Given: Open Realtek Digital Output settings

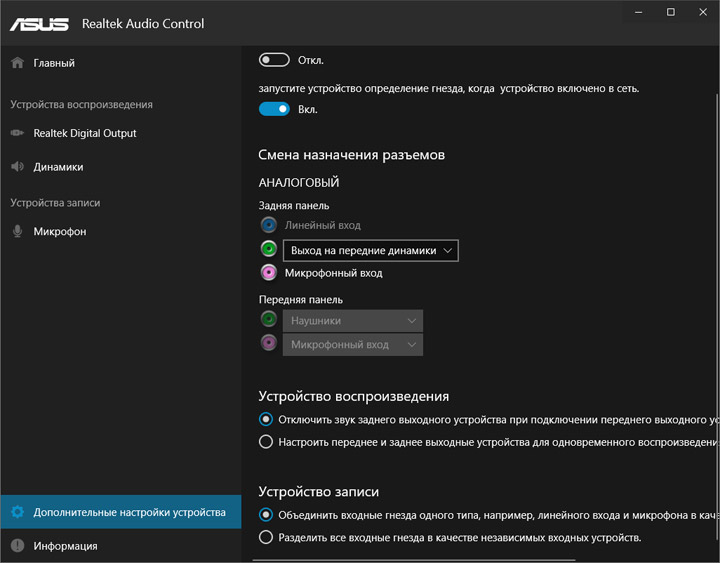Looking at the screenshot, I should click(x=84, y=133).
